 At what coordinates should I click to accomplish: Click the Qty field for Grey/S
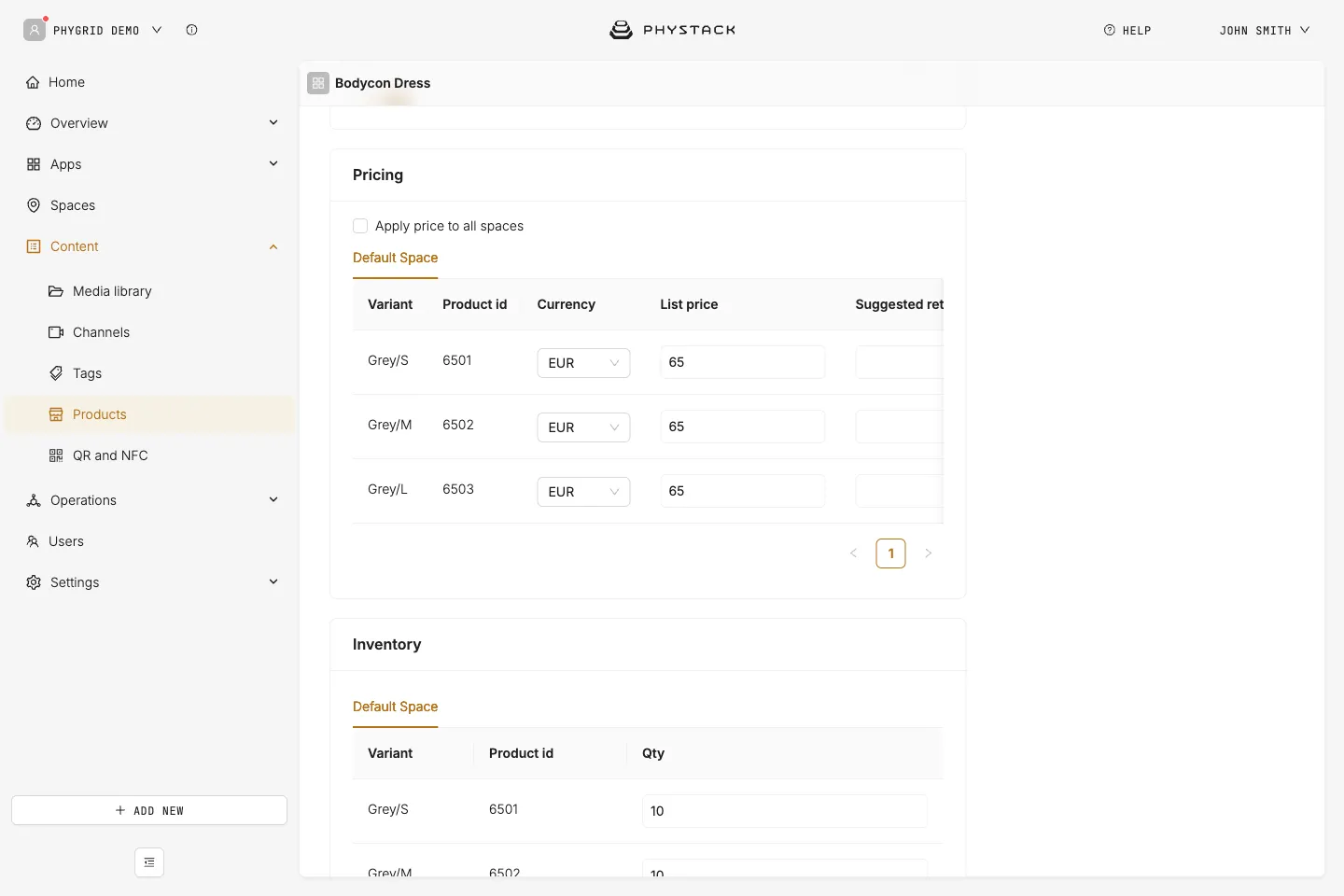pyautogui.click(x=785, y=811)
